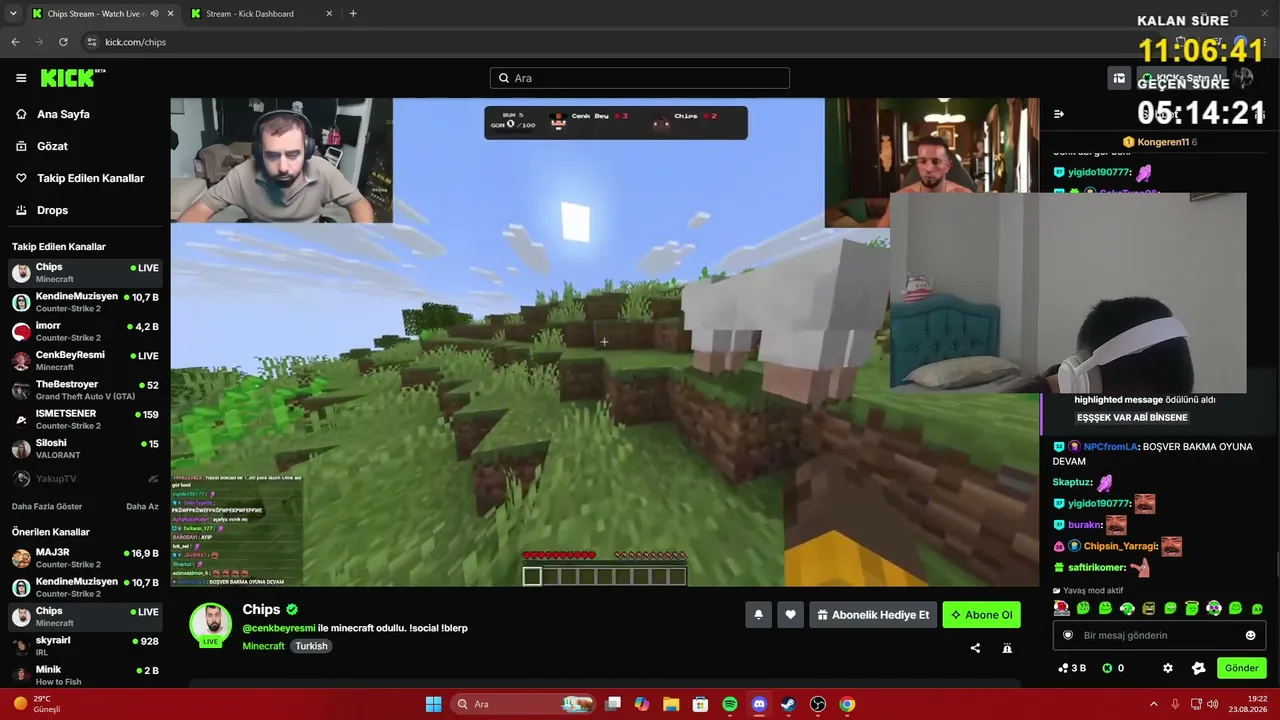The height and width of the screenshot is (720, 1280).
Task: Collapse list with Daha Az
Action: (x=142, y=507)
